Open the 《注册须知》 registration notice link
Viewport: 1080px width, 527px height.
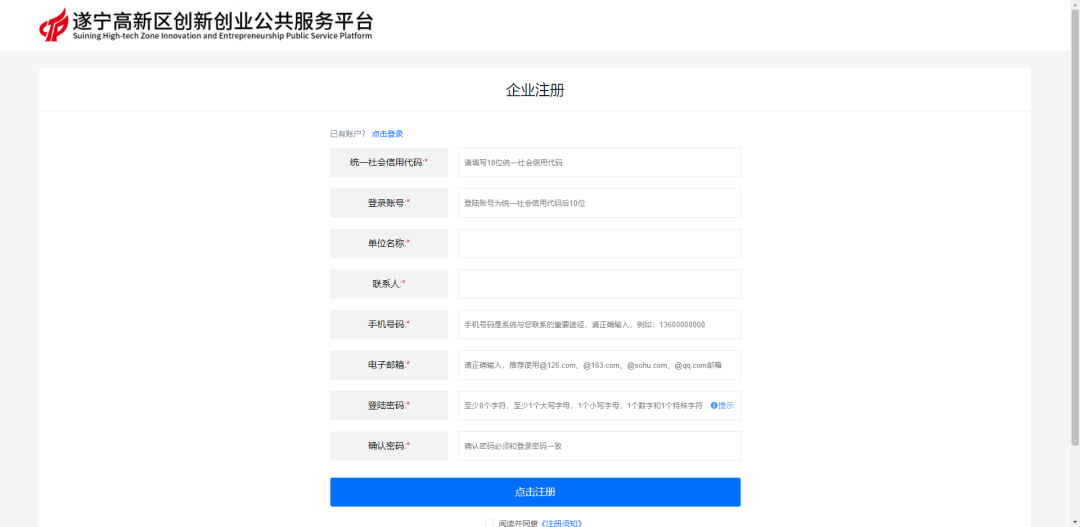coord(561,523)
